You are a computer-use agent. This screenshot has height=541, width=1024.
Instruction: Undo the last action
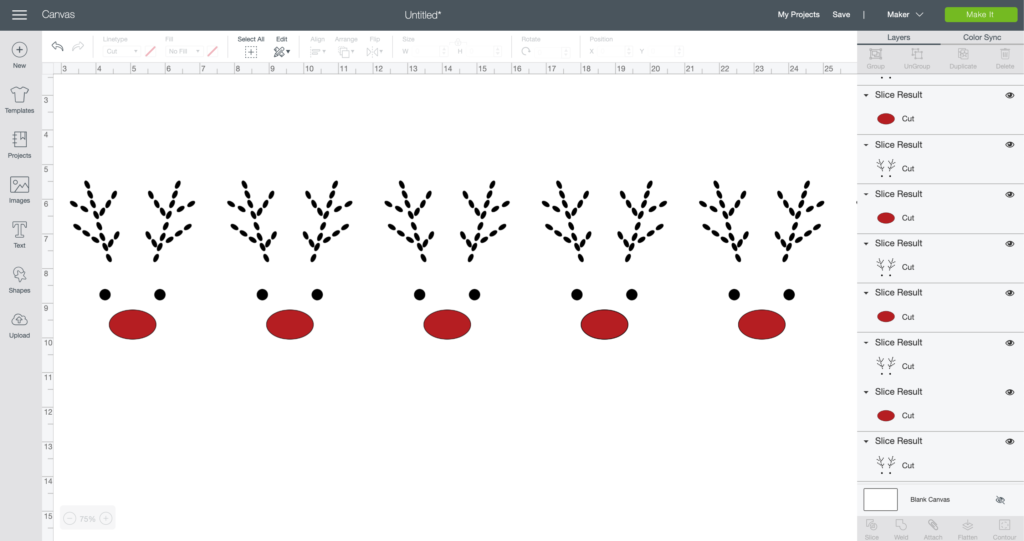[x=57, y=46]
